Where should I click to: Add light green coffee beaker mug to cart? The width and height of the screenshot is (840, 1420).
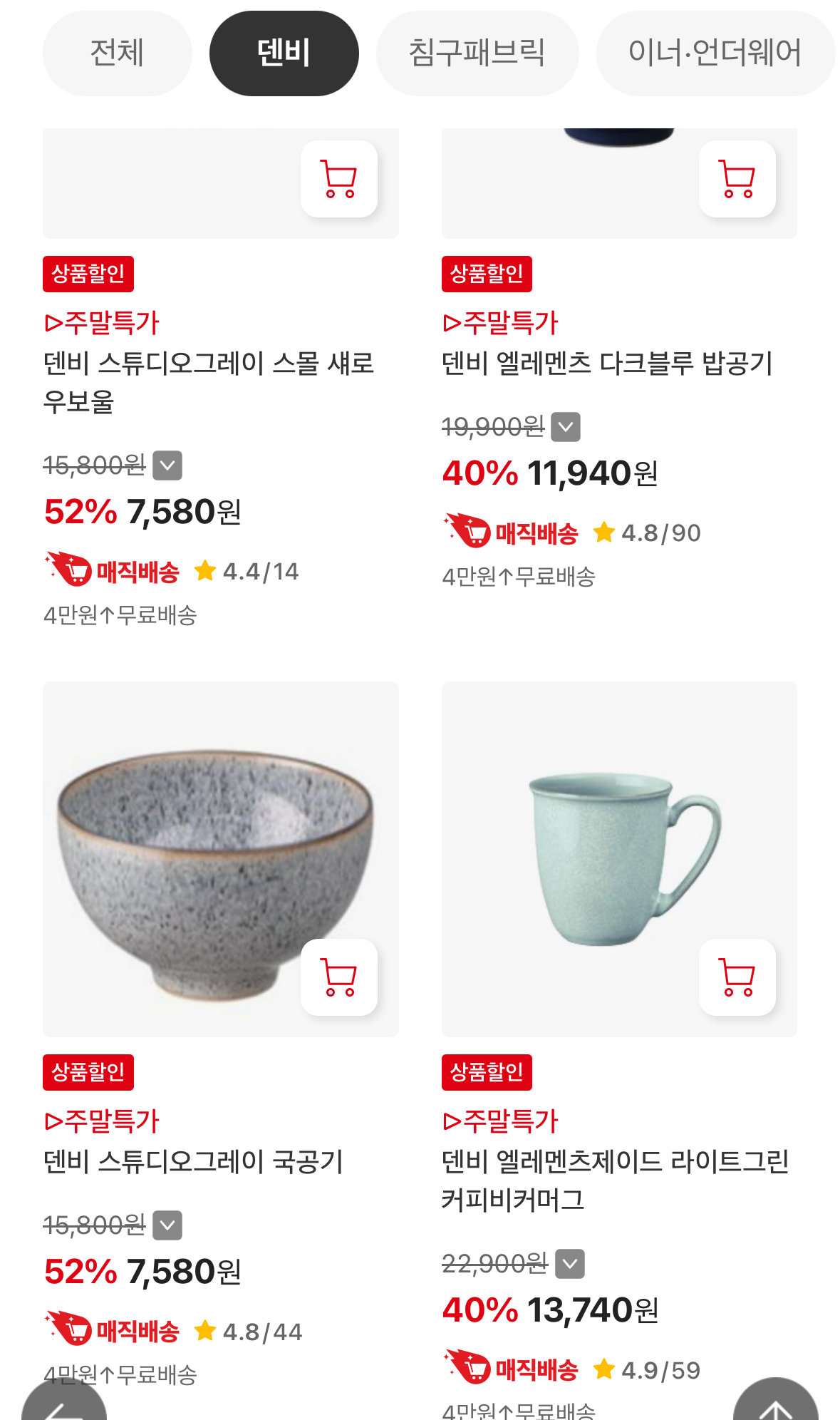[737, 977]
